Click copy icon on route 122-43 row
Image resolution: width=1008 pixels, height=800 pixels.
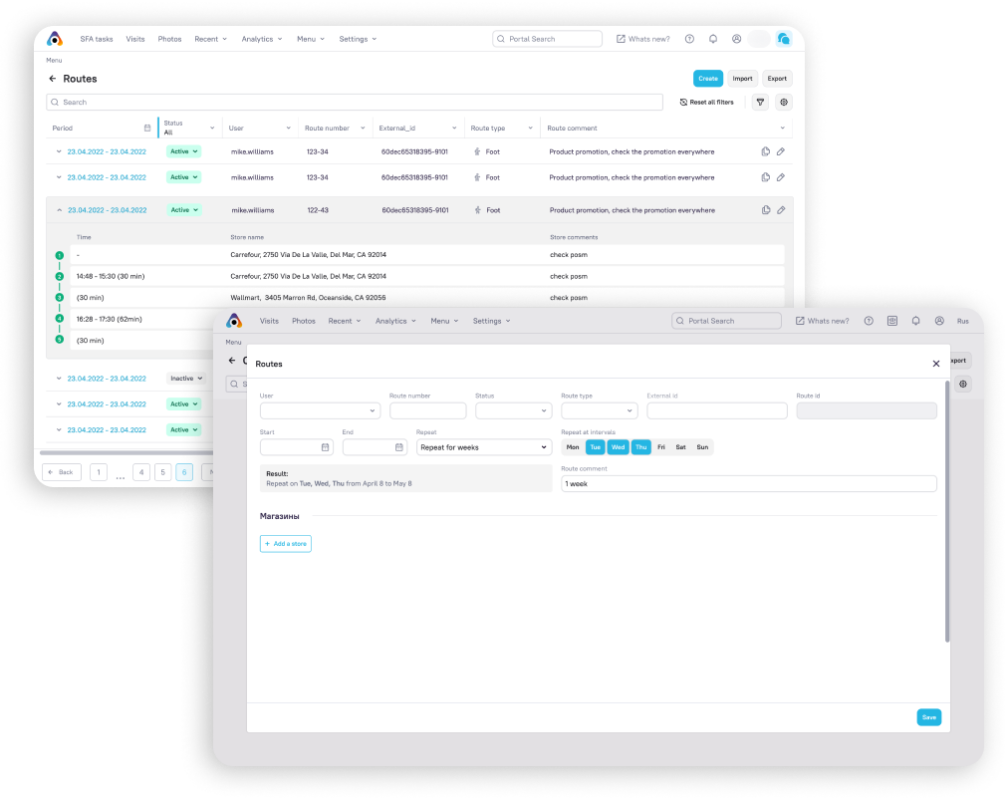click(766, 210)
